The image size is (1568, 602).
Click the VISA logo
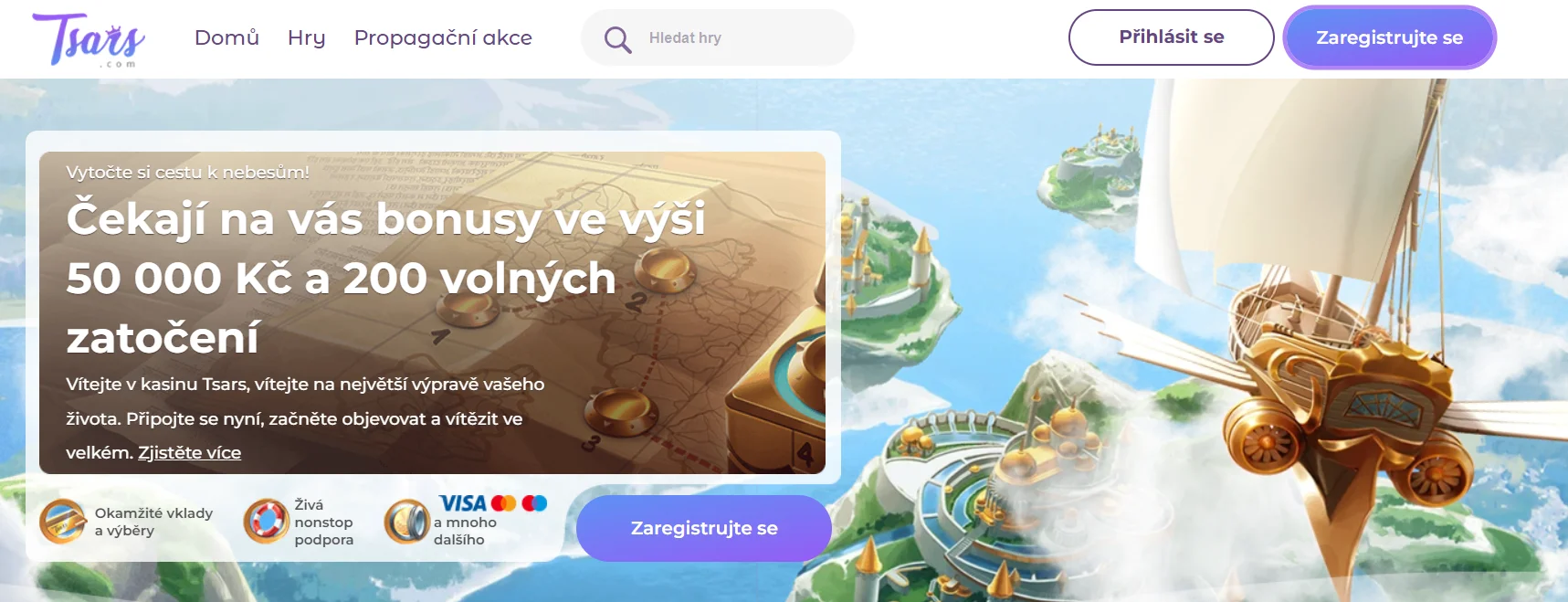463,503
